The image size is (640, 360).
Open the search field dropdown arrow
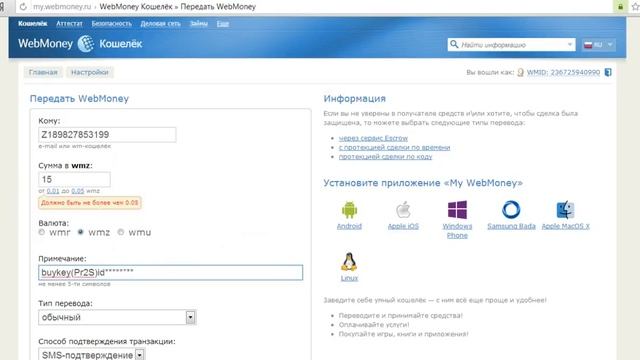(x=570, y=44)
